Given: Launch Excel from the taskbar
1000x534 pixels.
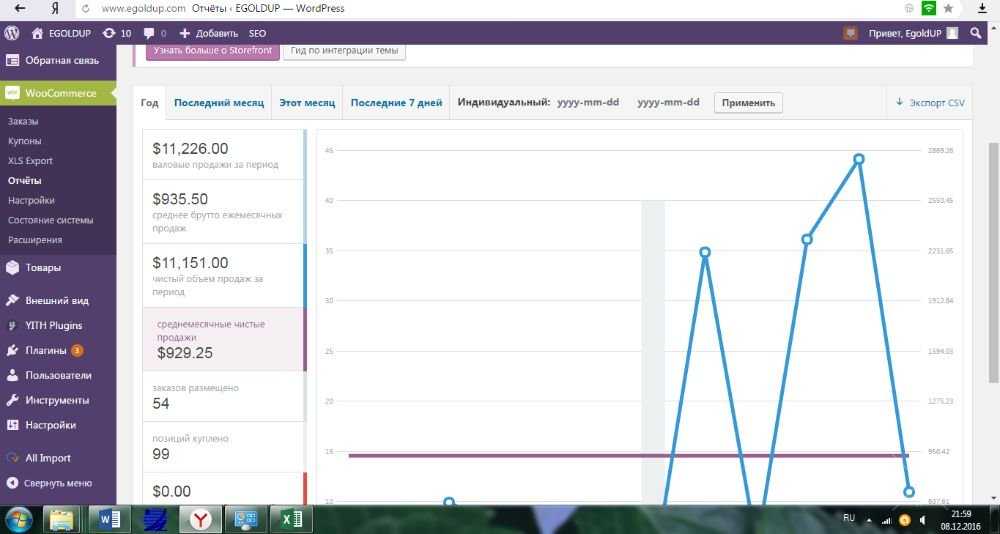Looking at the screenshot, I should pyautogui.click(x=291, y=519).
